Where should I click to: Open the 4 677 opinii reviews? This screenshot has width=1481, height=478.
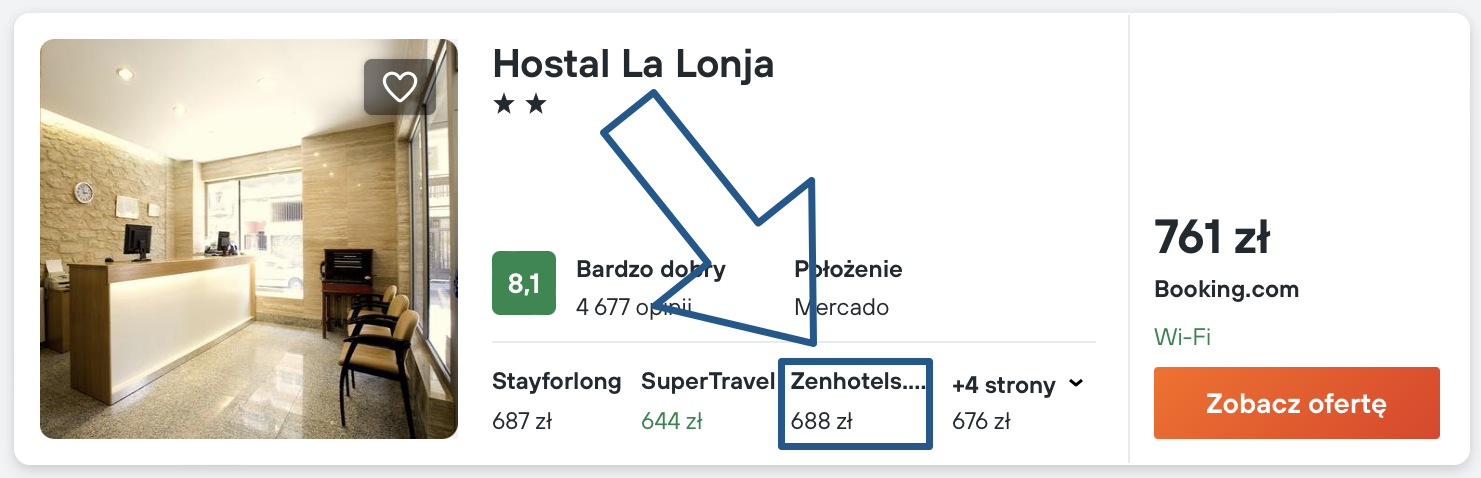(x=634, y=307)
